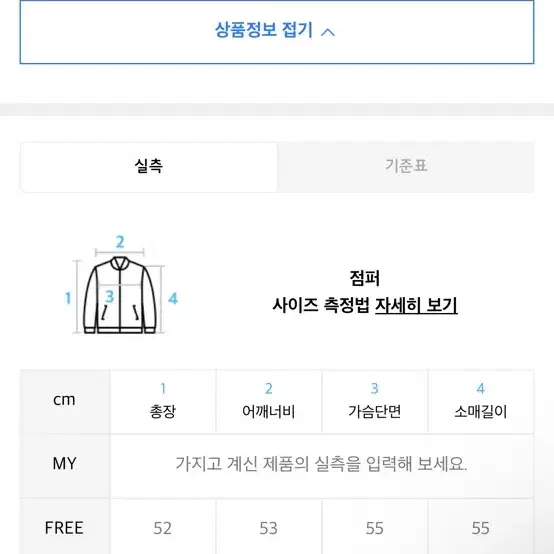Click number 3 chest label on diagram
This screenshot has width=554, height=554.
pos(110,296)
